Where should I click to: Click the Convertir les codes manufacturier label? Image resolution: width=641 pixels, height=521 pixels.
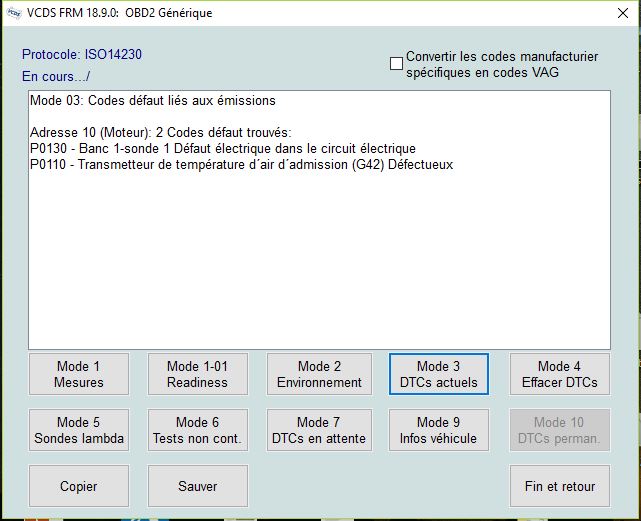coord(502,64)
